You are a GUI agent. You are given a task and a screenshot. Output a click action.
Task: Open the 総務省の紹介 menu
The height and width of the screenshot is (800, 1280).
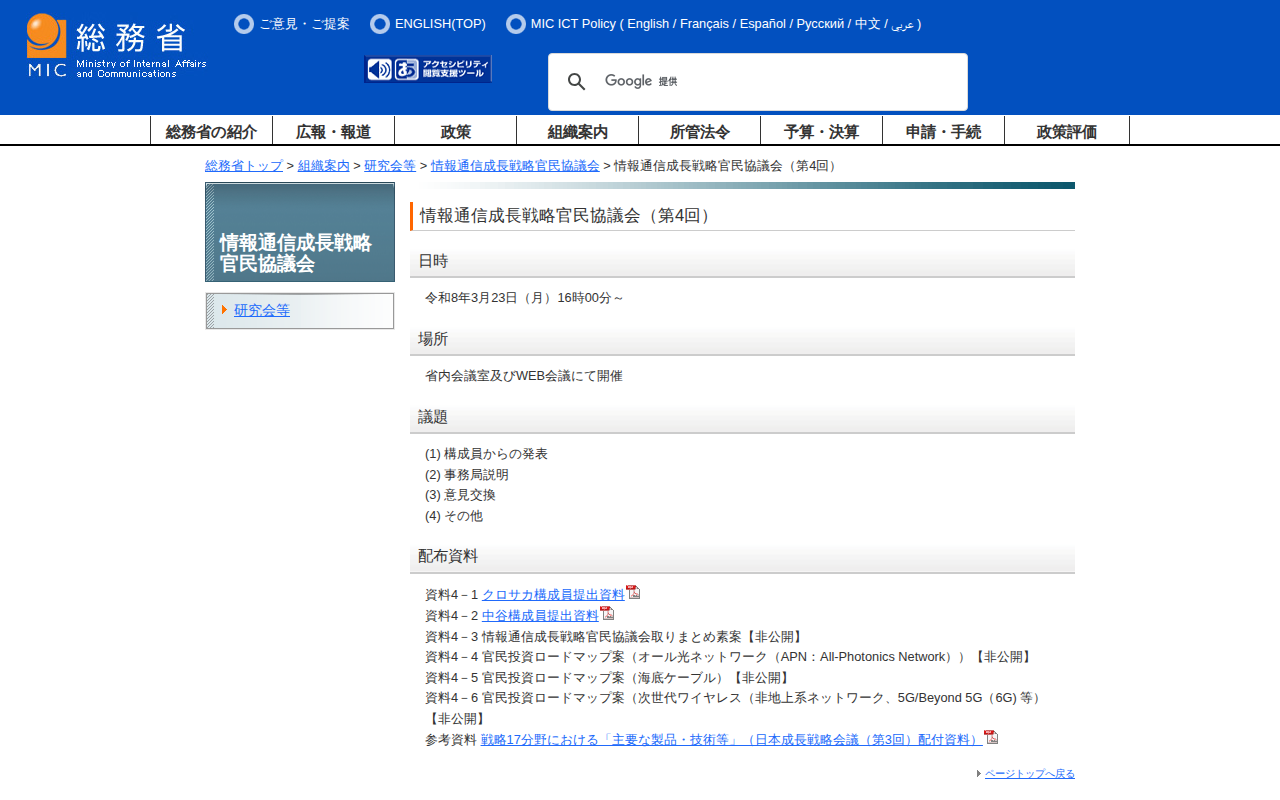click(x=211, y=131)
